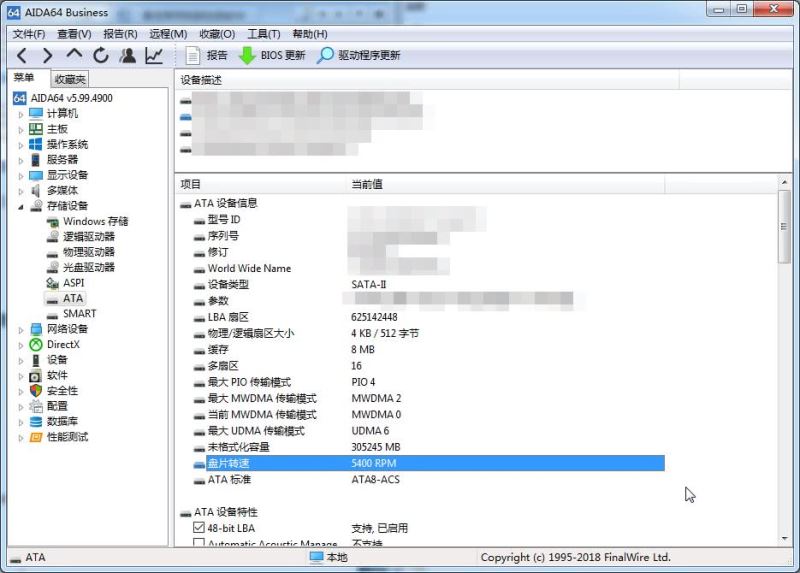Refresh the page with the circular arrow icon
Screen dimensions: 800x573
pyautogui.click(x=101, y=55)
